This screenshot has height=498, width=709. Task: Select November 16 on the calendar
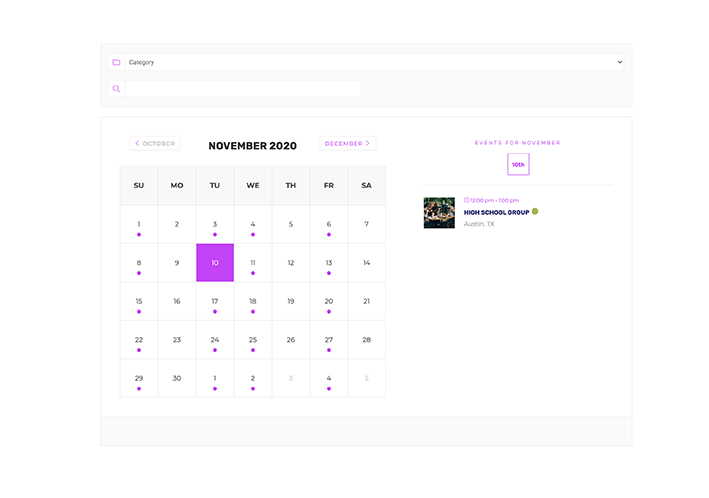point(177,301)
